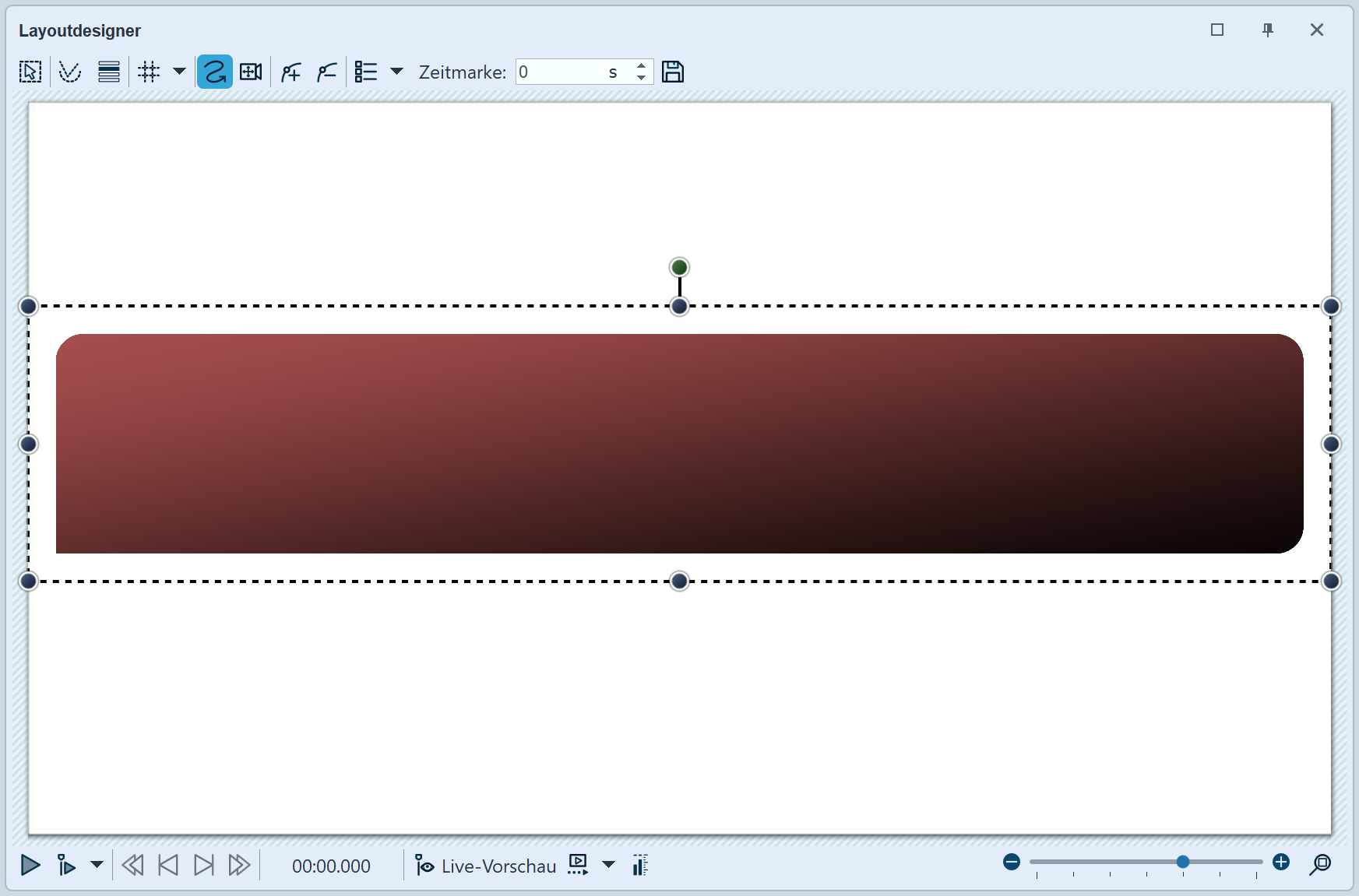
Task: Click the zoom-to-fit magnifier icon
Action: point(1320,864)
